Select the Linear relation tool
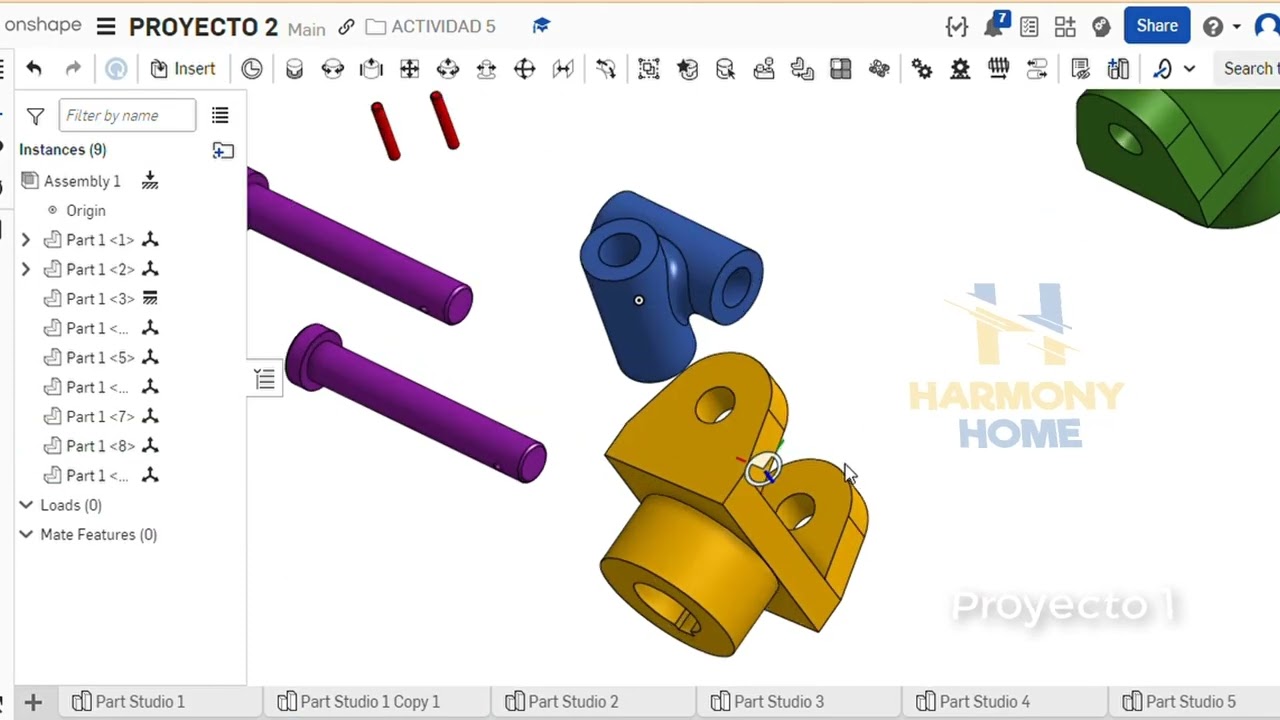Viewport: 1280px width, 720px height. coord(1037,68)
